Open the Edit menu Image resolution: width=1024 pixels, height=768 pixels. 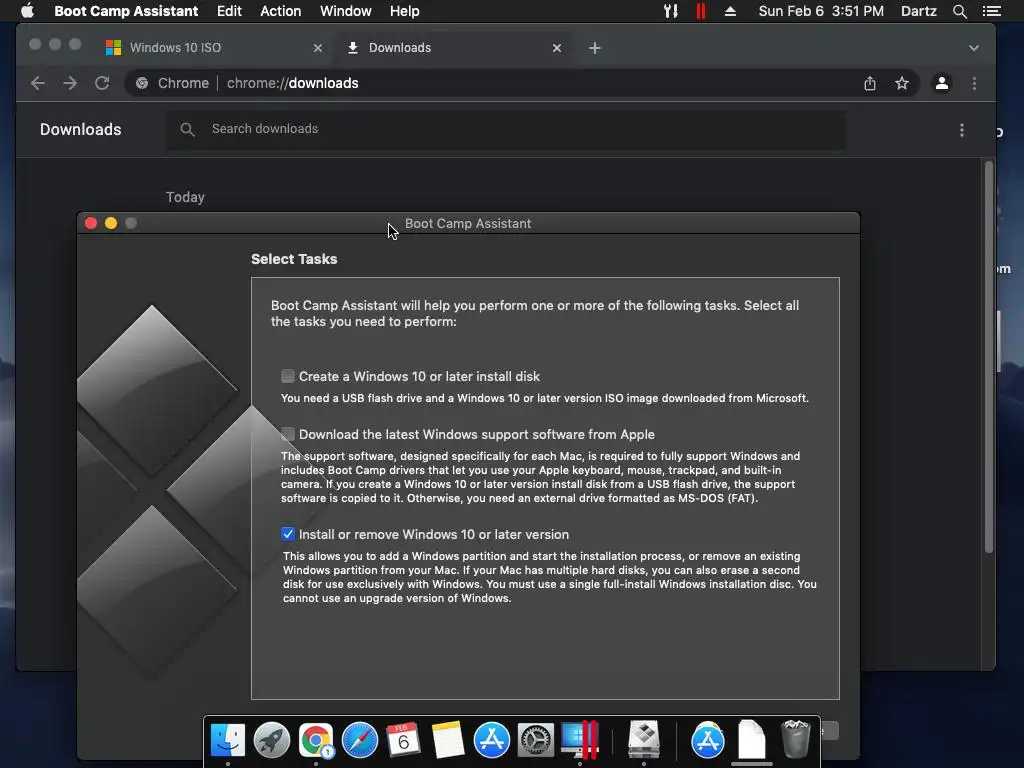pos(229,11)
